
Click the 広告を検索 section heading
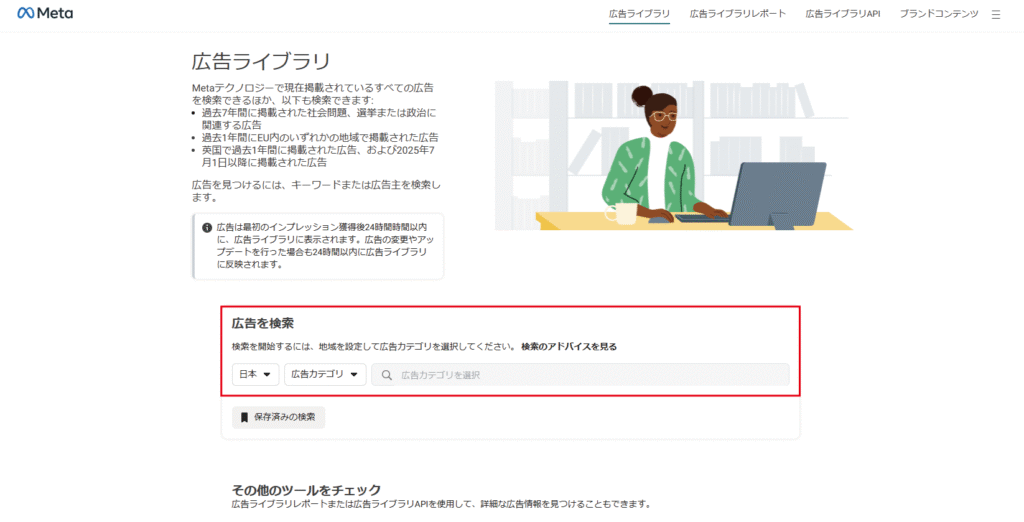(x=262, y=323)
